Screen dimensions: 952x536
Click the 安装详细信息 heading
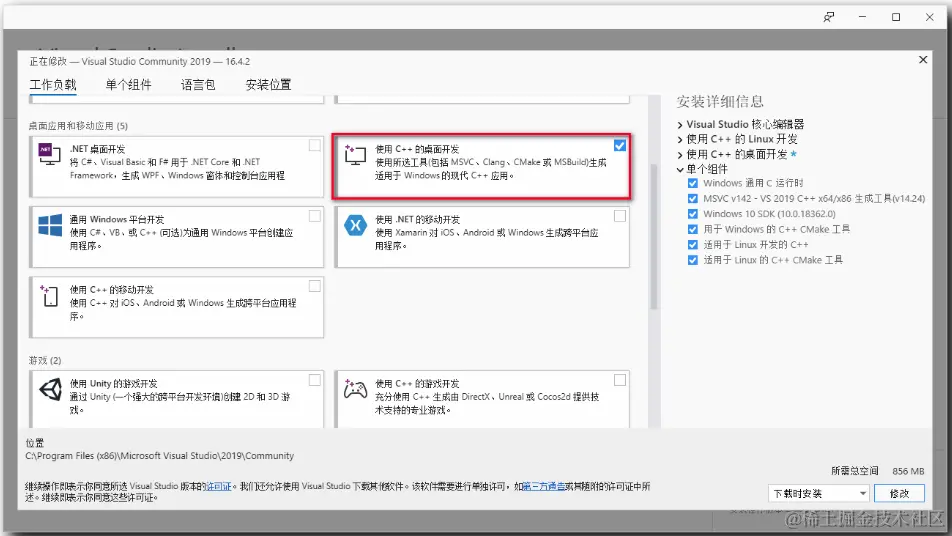click(720, 101)
